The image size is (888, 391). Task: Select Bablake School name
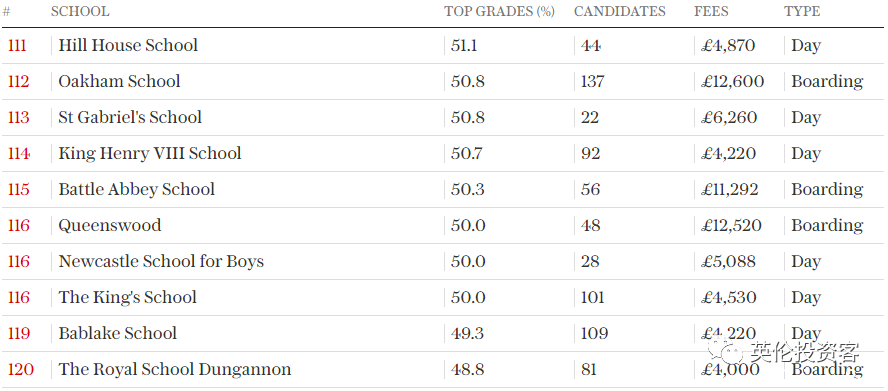118,333
